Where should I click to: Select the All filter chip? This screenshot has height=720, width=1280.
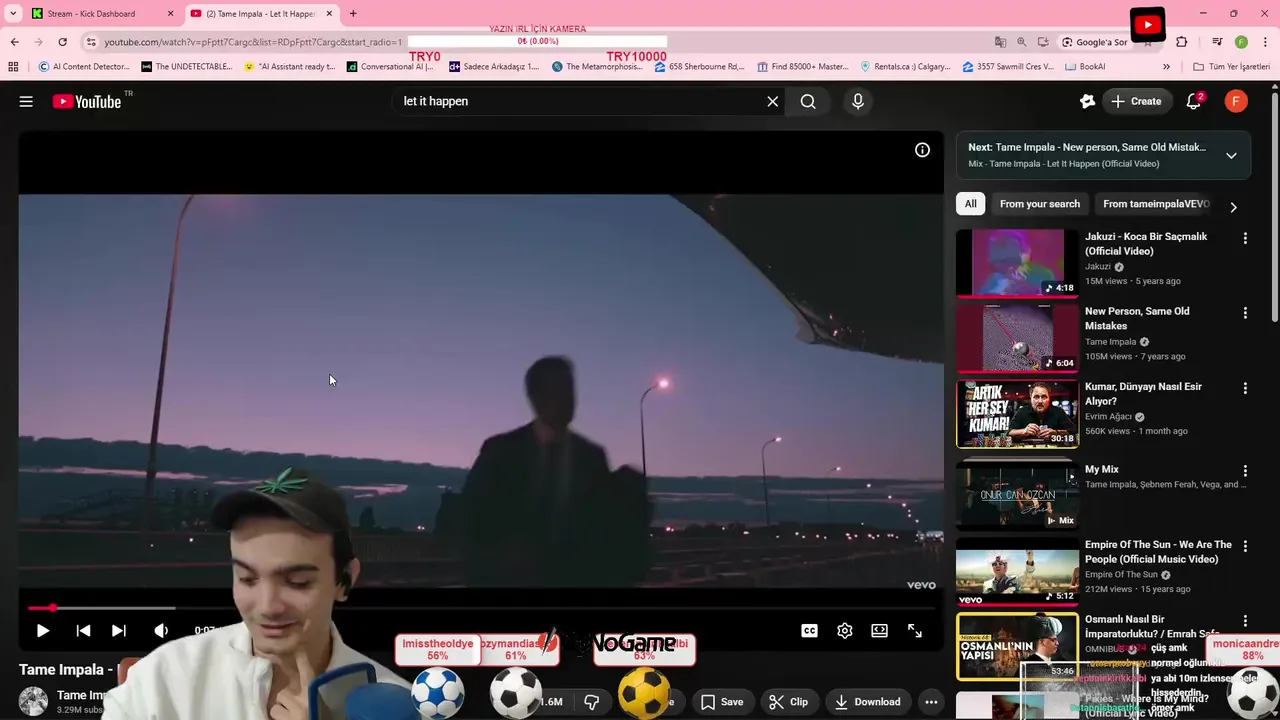[970, 204]
